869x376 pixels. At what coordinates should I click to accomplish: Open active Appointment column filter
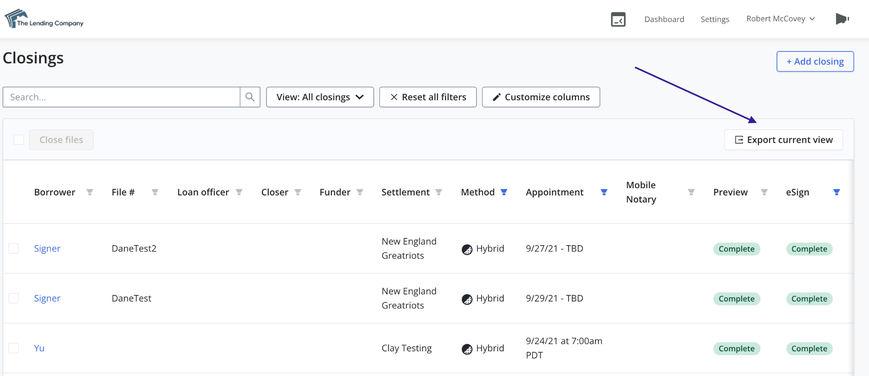click(604, 192)
